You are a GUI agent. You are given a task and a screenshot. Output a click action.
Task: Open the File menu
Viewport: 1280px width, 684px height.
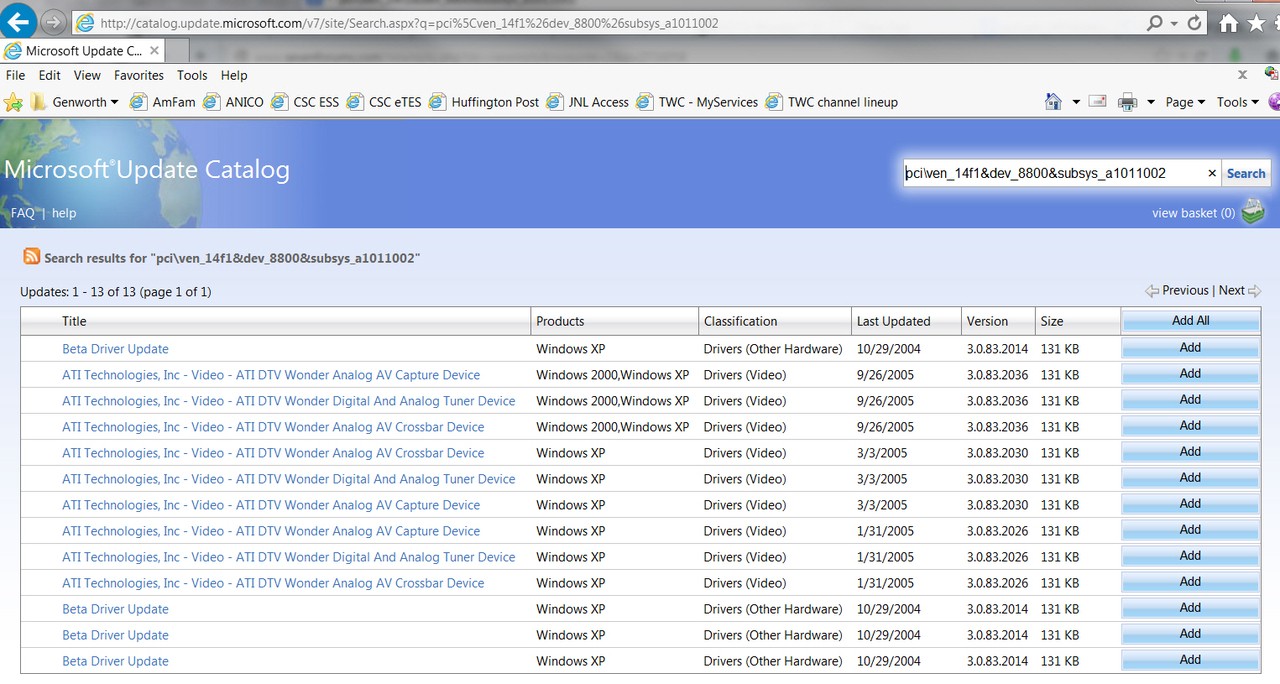pyautogui.click(x=15, y=75)
